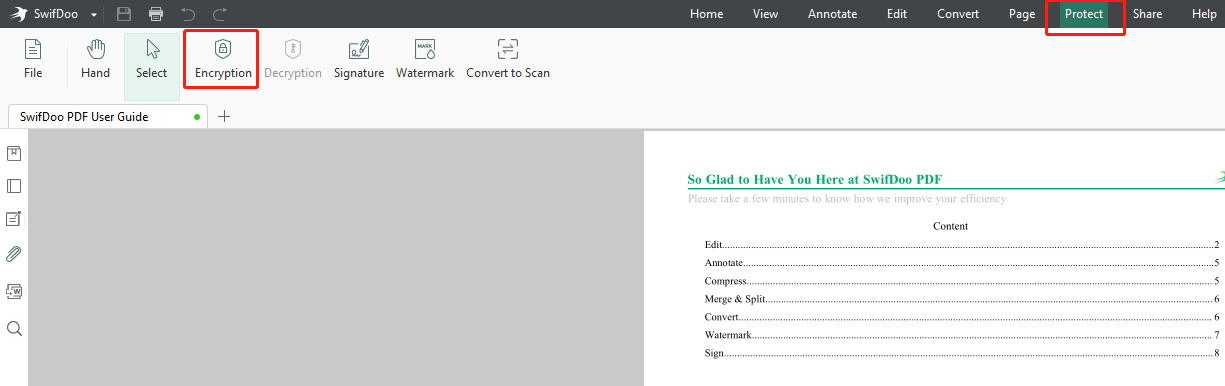Open the File menu icon
1225x386 pixels.
tap(33, 59)
